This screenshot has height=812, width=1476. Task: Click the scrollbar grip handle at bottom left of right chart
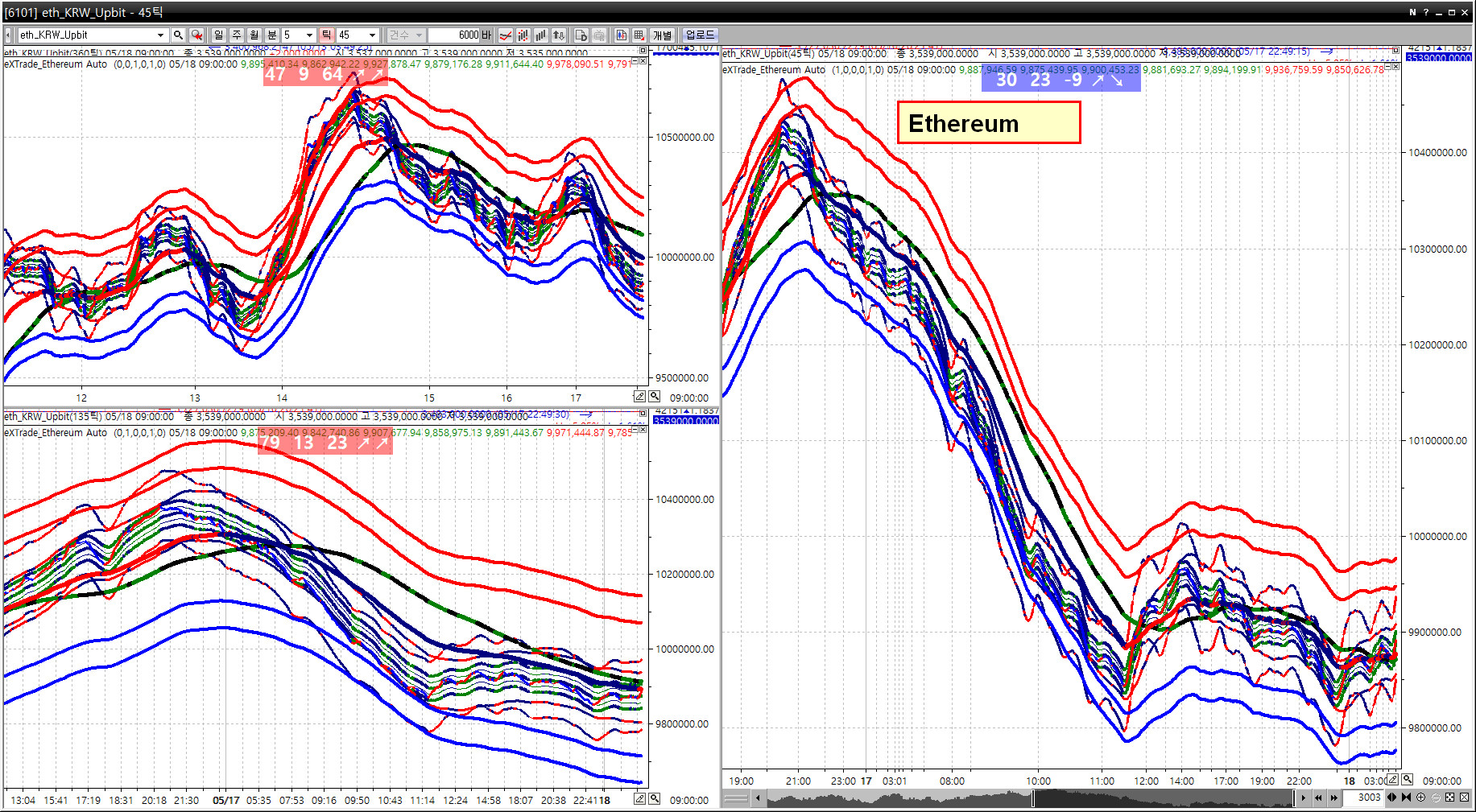tap(737, 798)
